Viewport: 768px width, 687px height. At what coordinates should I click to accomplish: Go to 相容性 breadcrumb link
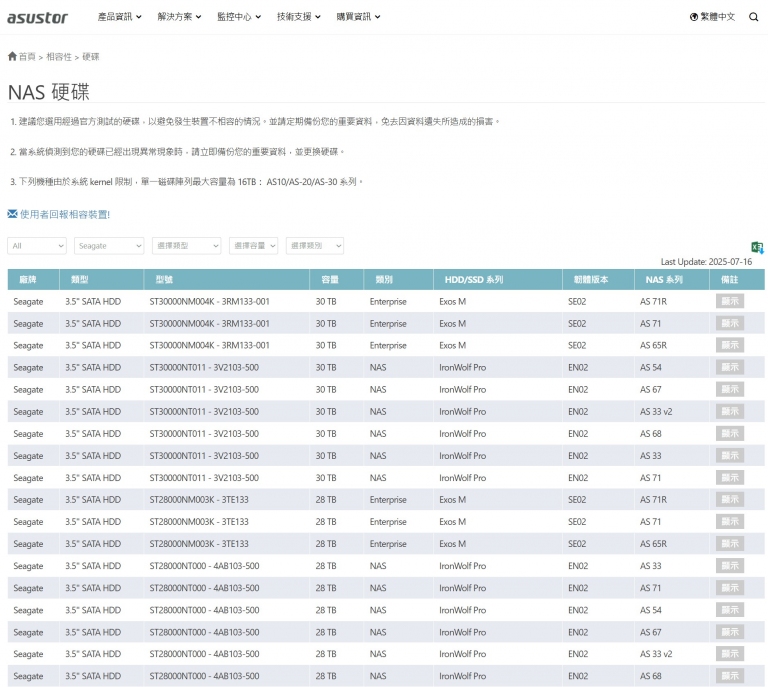pos(59,57)
